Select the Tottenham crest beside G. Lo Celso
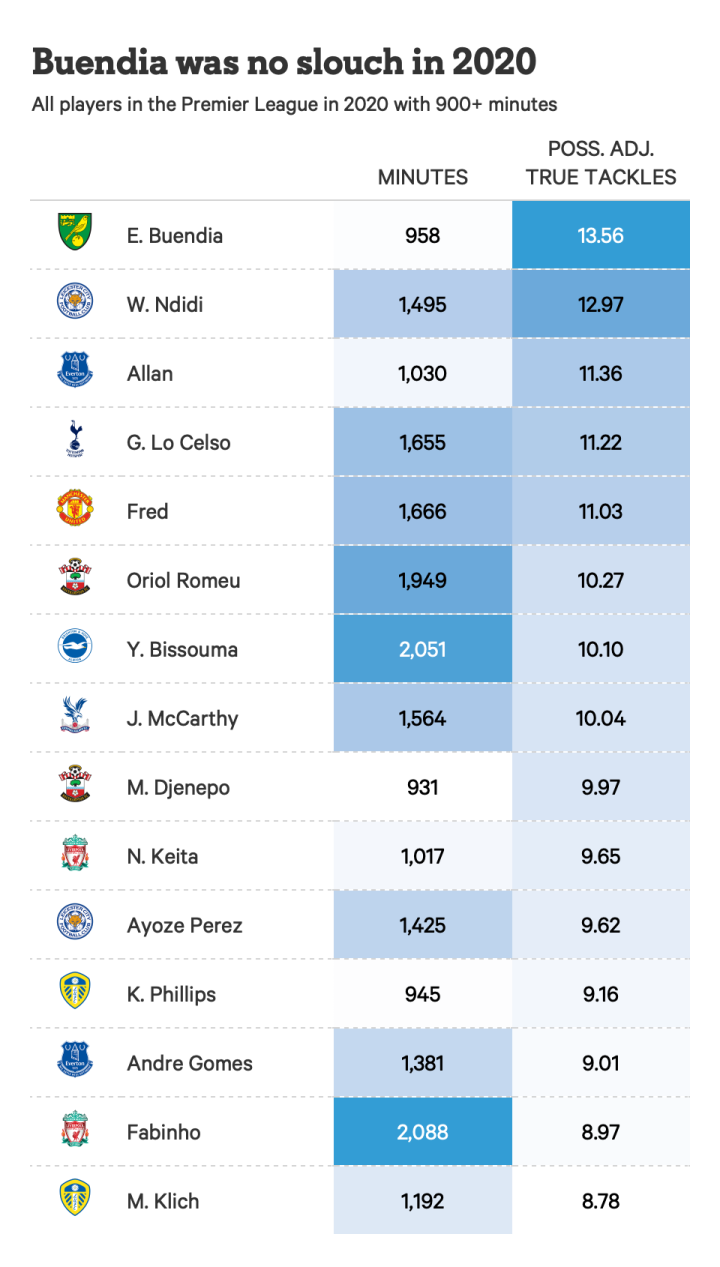Viewport: 720px width, 1267px height. 75,441
